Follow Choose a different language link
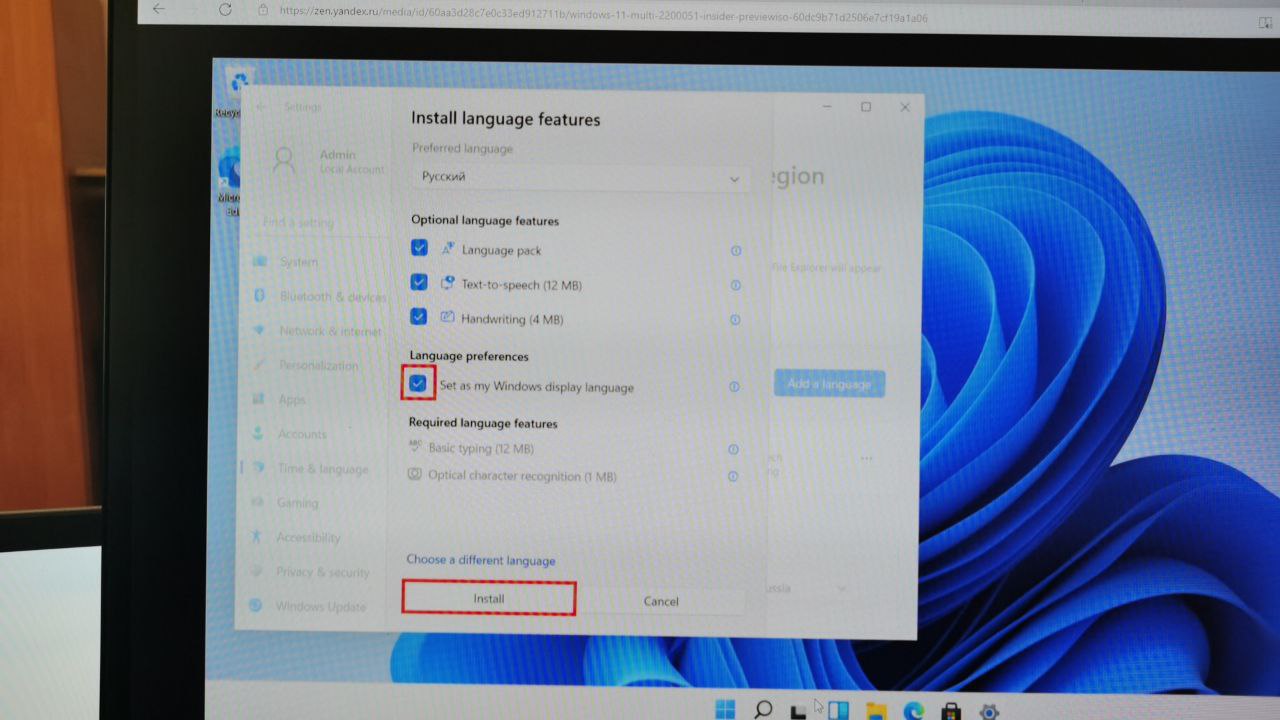The height and width of the screenshot is (720, 1280). coord(481,560)
